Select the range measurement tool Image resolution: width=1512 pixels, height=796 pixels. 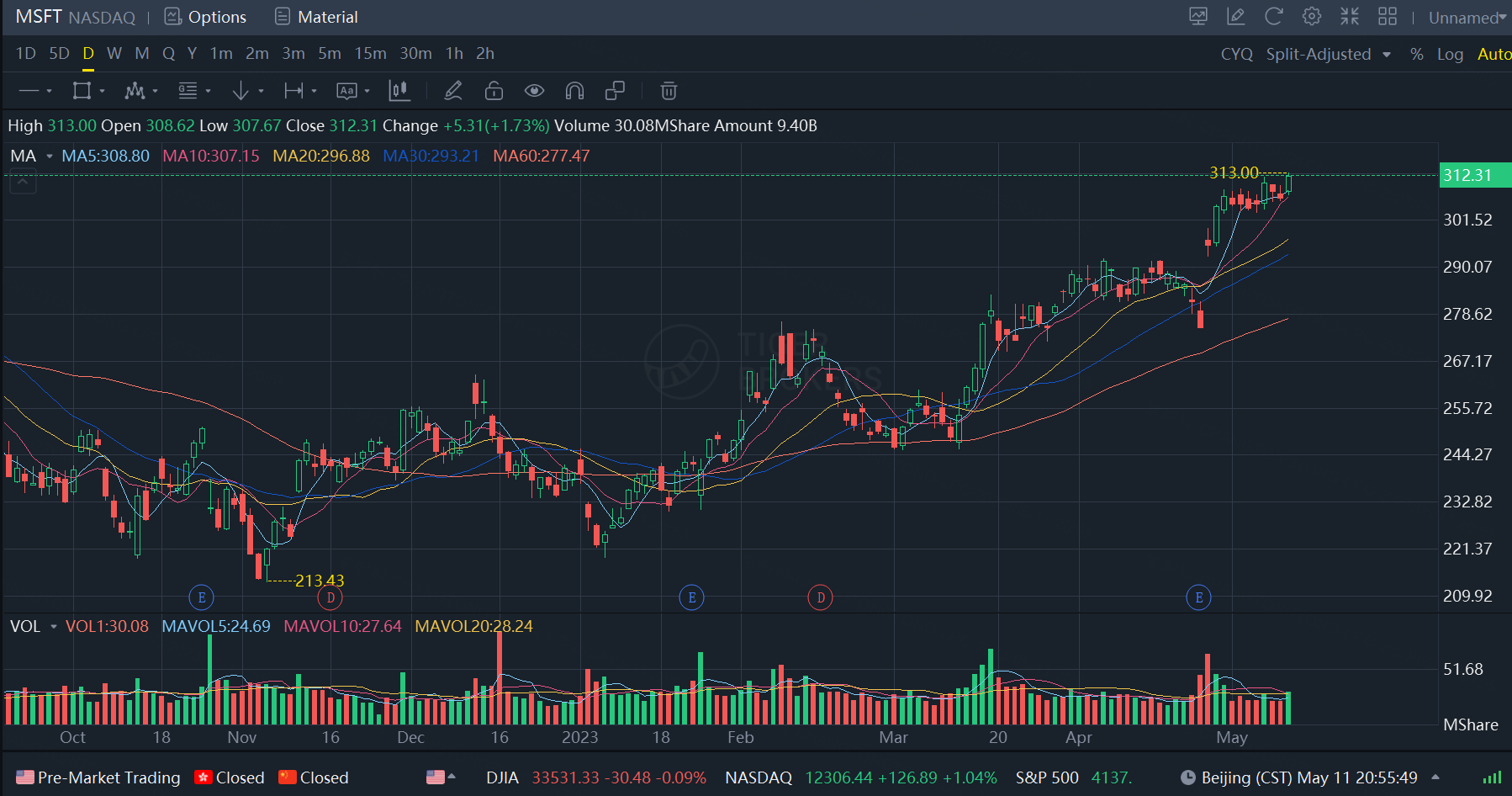tap(293, 91)
